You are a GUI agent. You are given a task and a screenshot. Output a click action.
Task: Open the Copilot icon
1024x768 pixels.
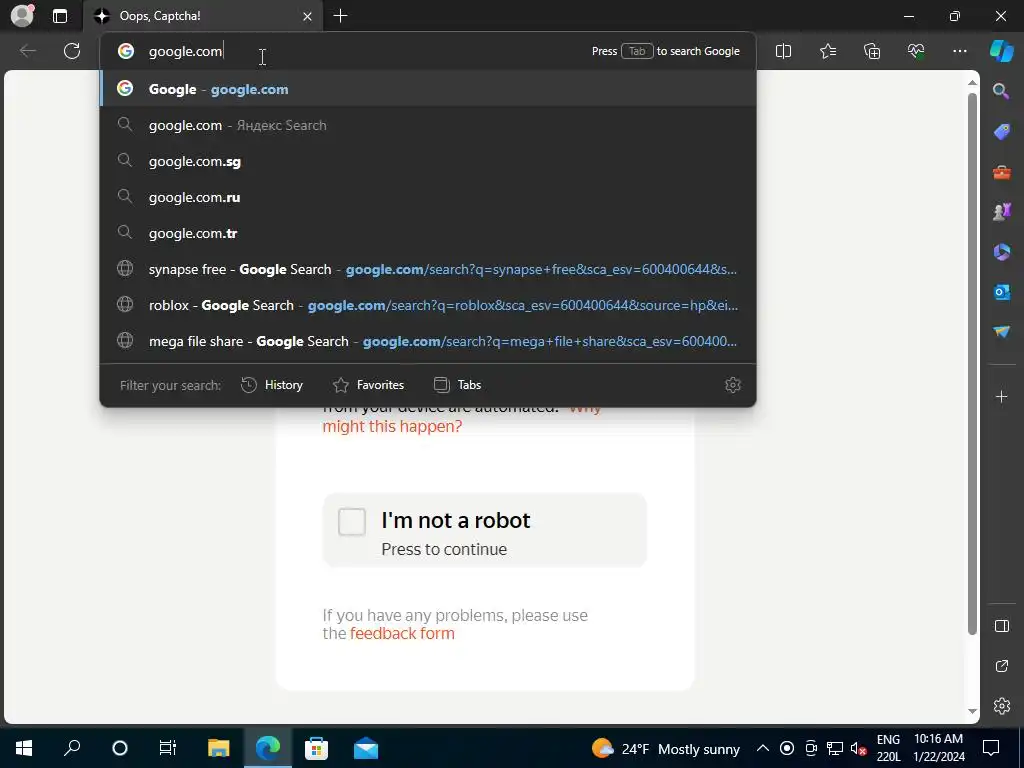point(1001,51)
